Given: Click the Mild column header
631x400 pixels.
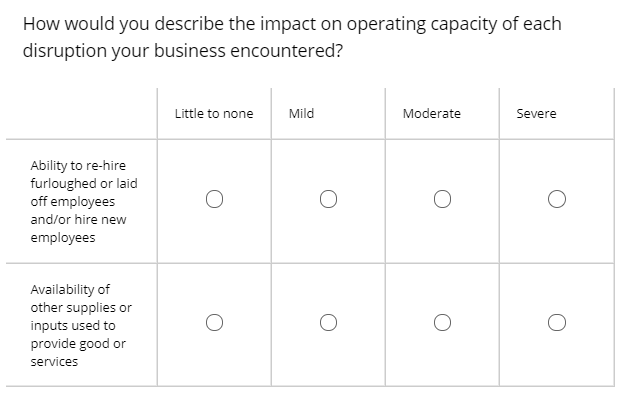Looking at the screenshot, I should tap(301, 114).
